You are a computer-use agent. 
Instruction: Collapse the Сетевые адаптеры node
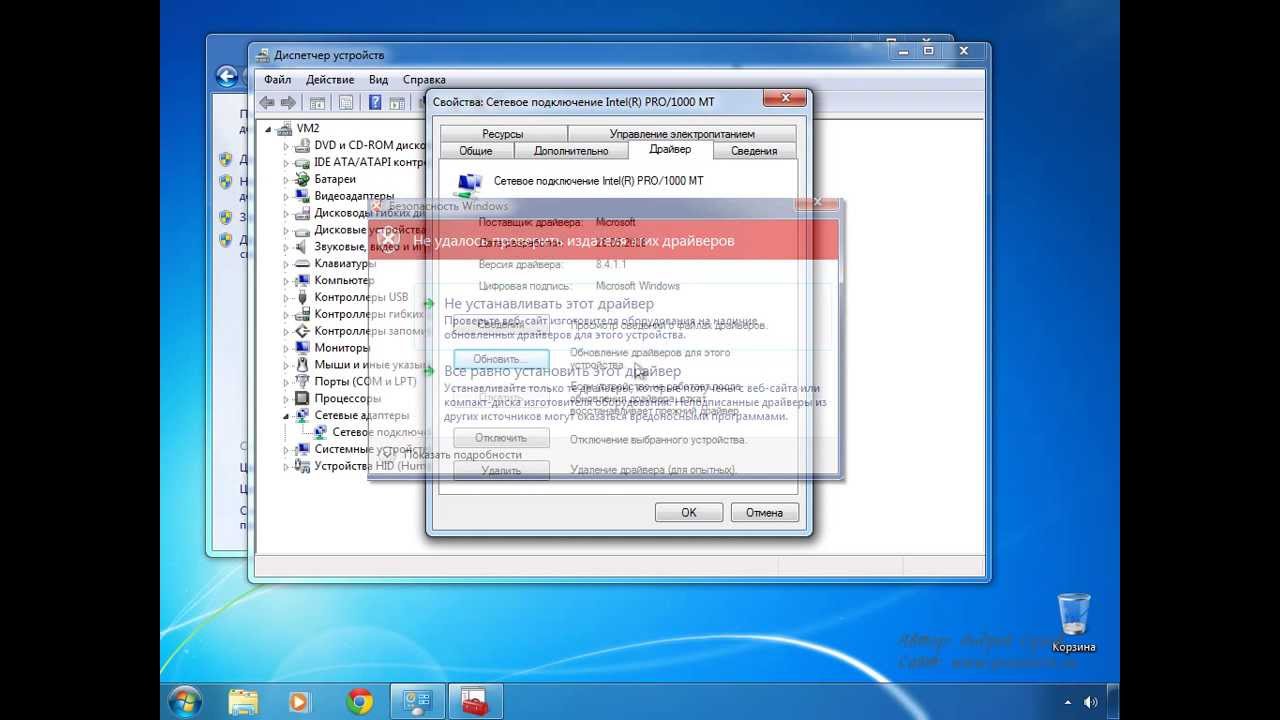click(285, 416)
